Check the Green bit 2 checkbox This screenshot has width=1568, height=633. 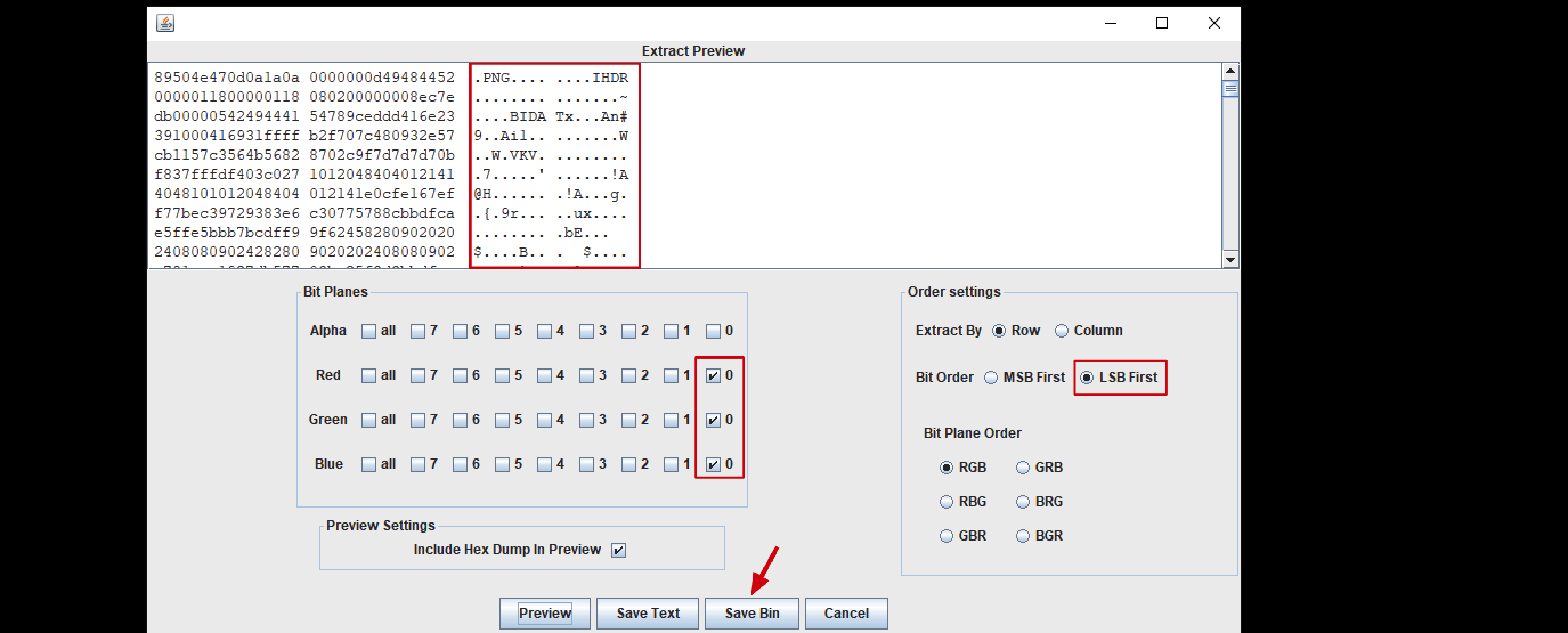tap(628, 420)
